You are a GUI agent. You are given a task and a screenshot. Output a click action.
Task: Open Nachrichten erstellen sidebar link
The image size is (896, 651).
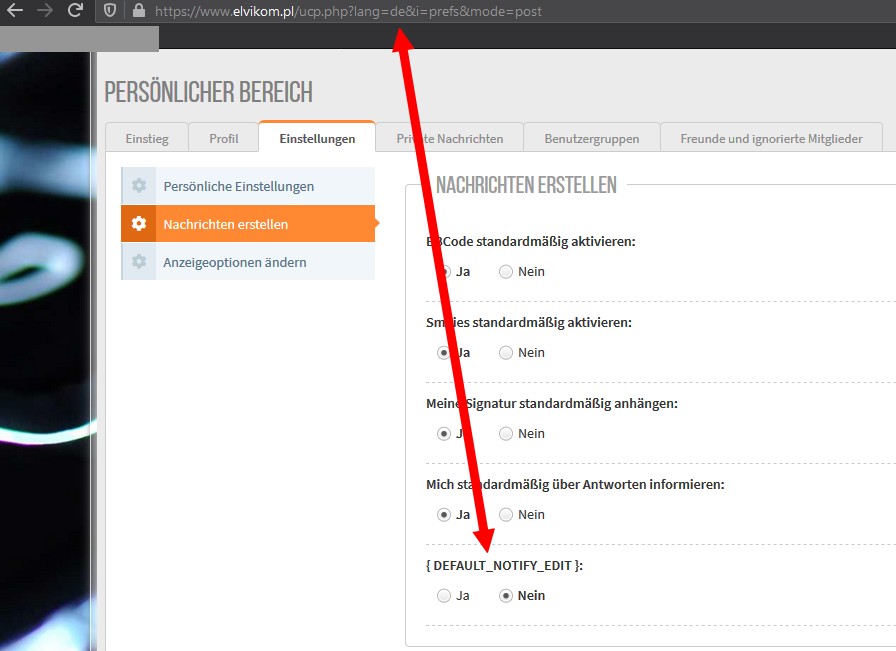pyautogui.click(x=248, y=223)
